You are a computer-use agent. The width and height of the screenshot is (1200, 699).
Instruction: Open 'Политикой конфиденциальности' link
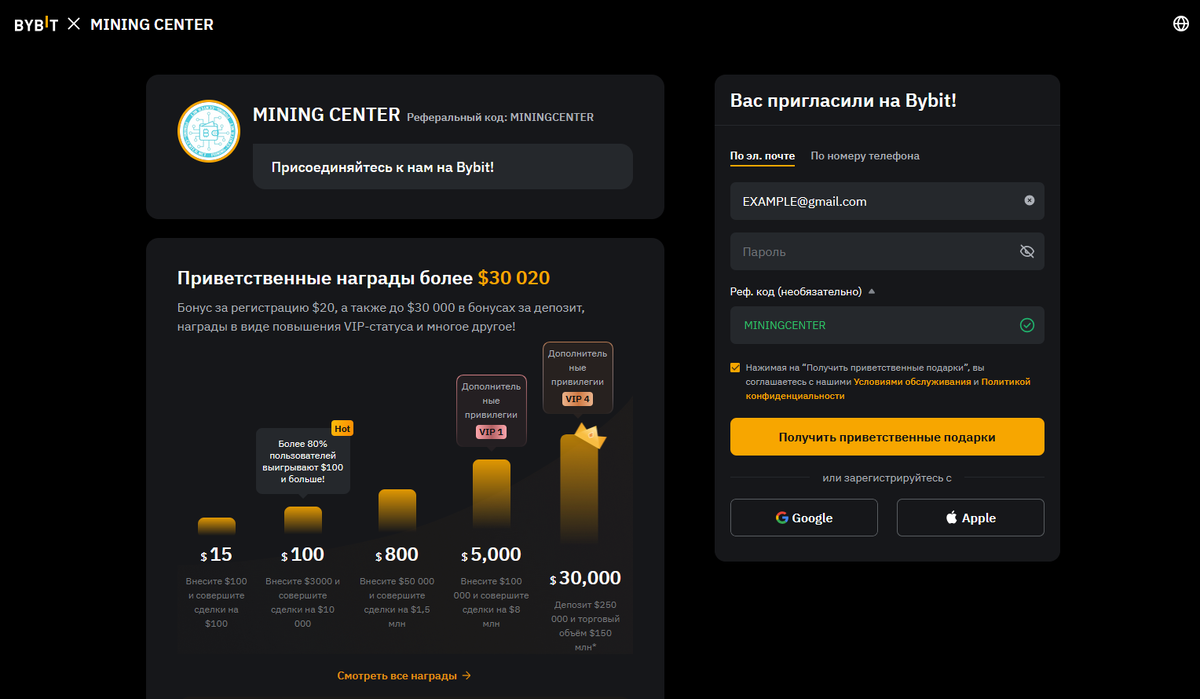888,389
